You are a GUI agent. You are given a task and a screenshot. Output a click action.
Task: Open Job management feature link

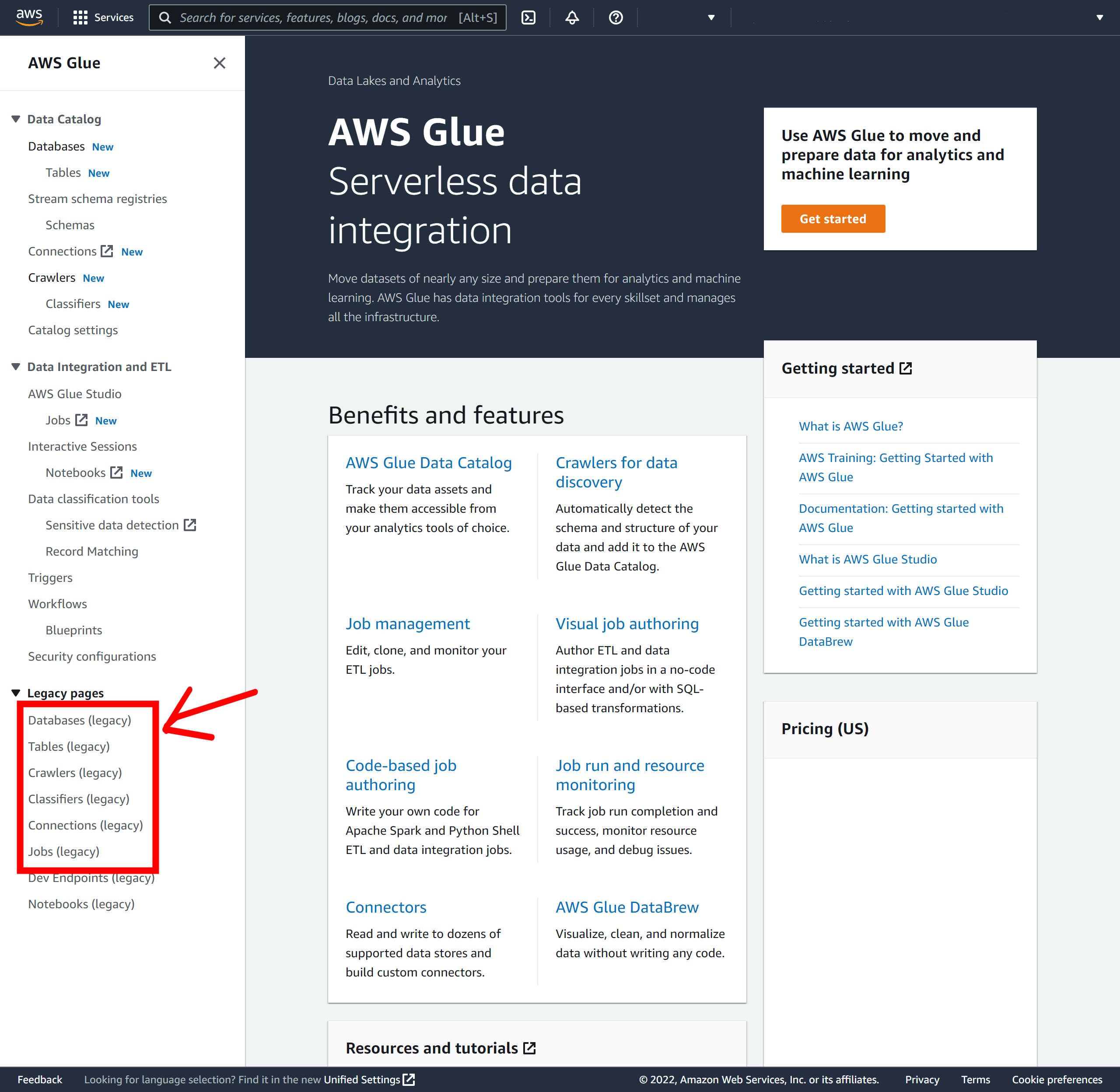[408, 625]
